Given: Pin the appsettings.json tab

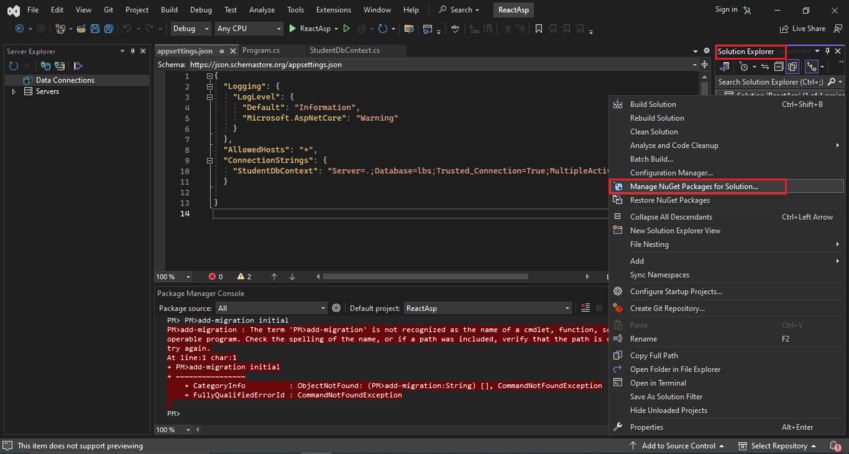Looking at the screenshot, I should click(221, 49).
